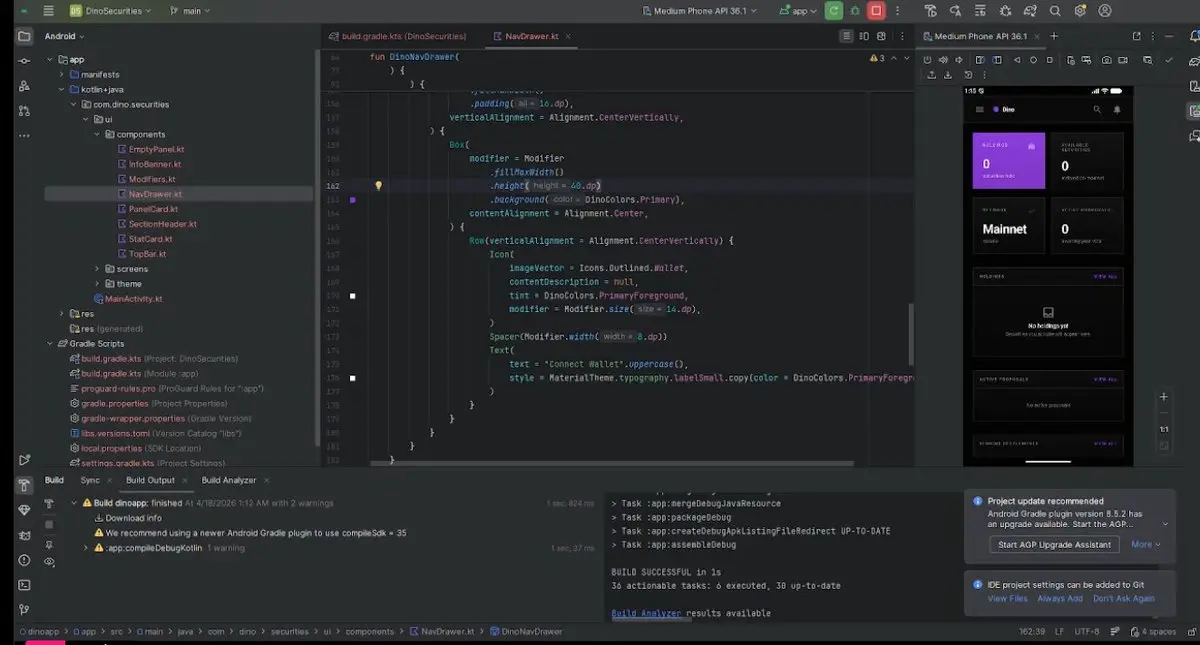Toggle pin of Build tool tab
This screenshot has height=645, width=1200.
(x=49, y=544)
